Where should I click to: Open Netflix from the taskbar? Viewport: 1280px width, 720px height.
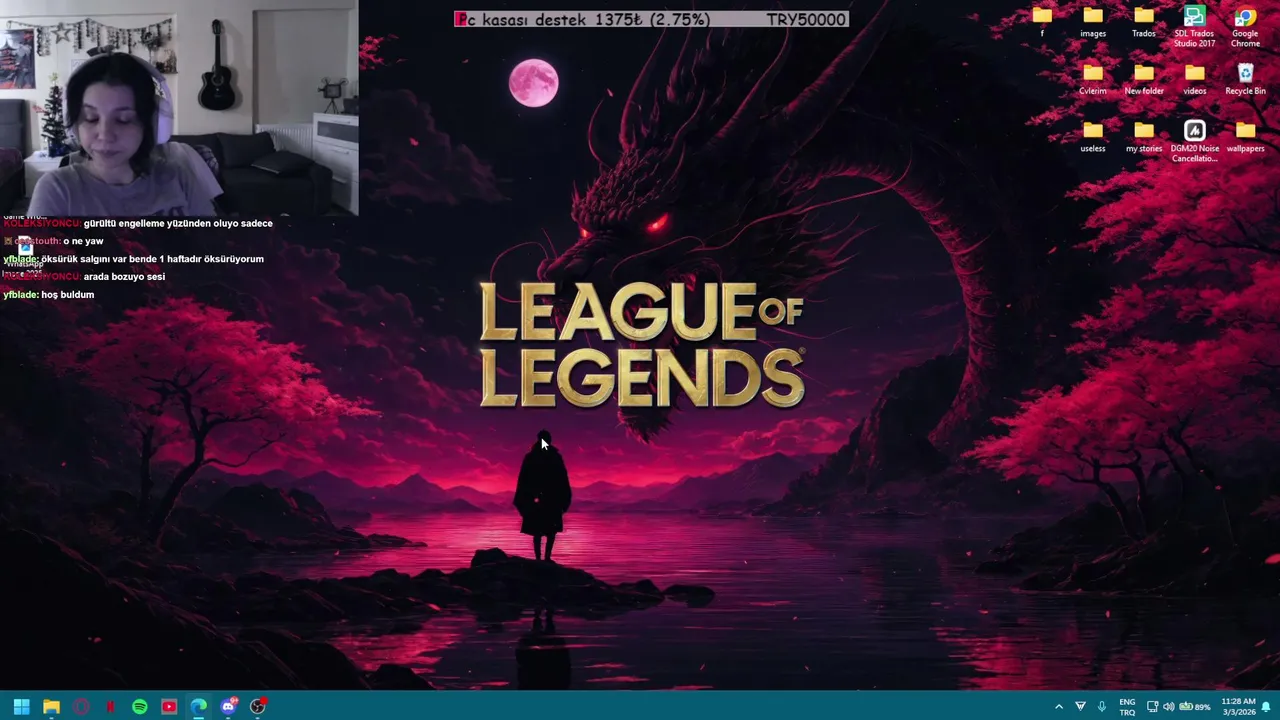[110, 707]
